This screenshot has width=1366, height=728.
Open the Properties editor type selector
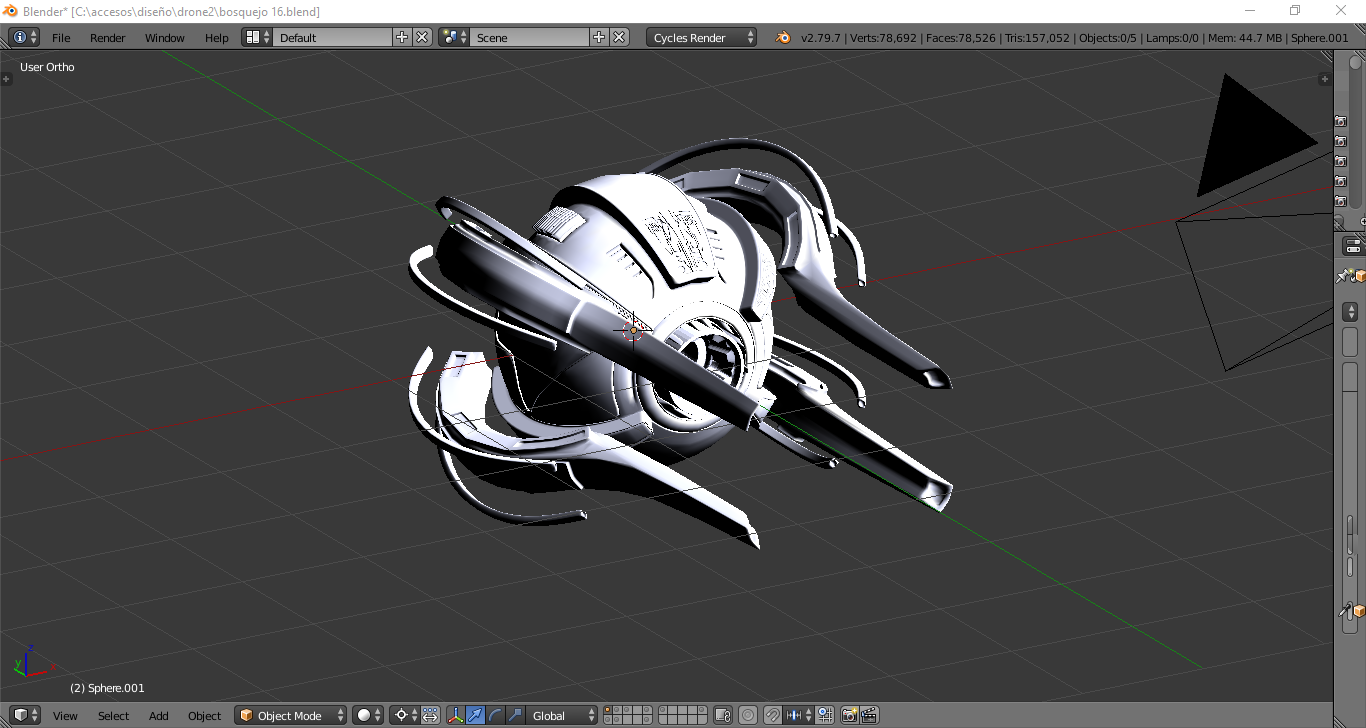pyautogui.click(x=1354, y=246)
